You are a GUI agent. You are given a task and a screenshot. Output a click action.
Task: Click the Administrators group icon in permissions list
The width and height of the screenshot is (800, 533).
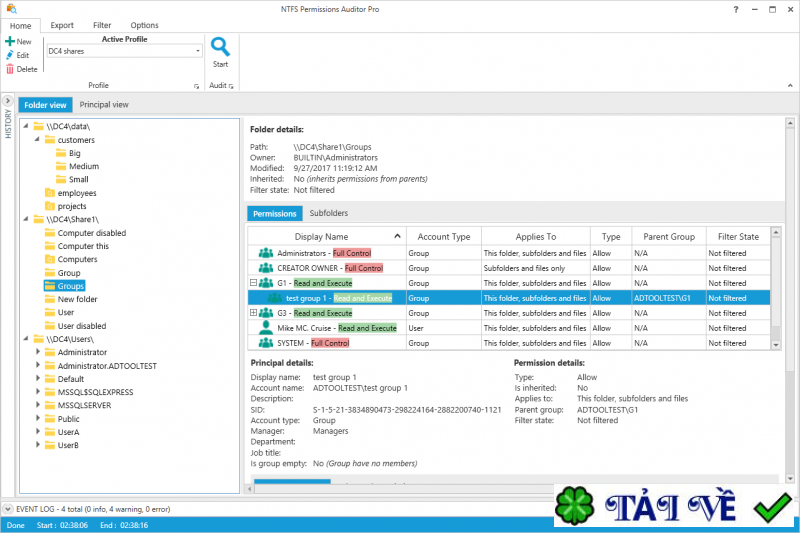tap(265, 253)
